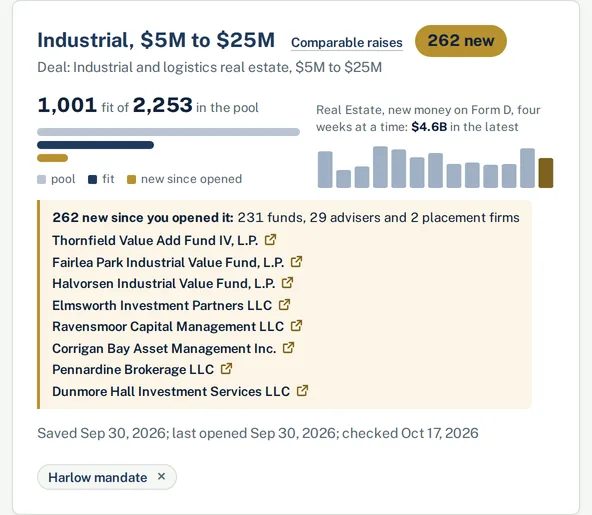The height and width of the screenshot is (515, 592).
Task: Click the new since opened legend swatch
Action: tap(131, 179)
